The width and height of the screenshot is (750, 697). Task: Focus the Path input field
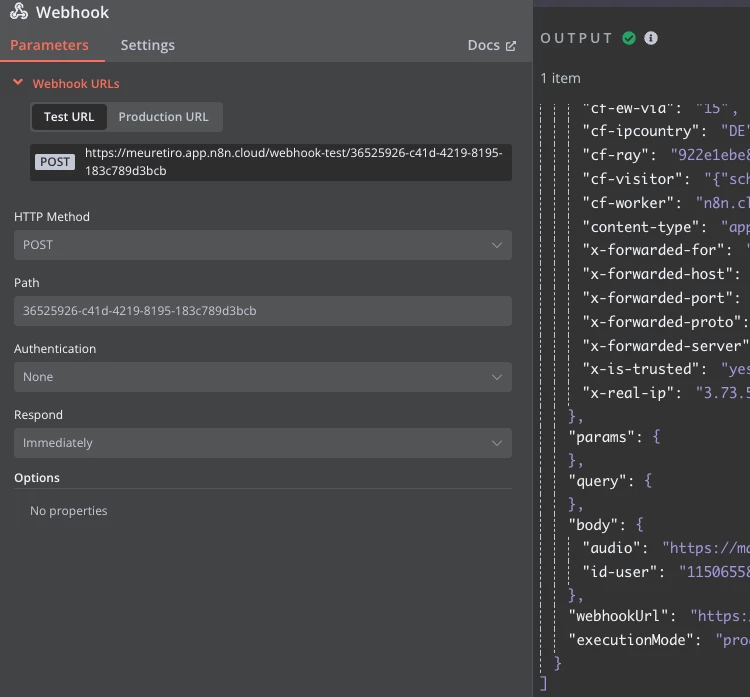tap(262, 311)
